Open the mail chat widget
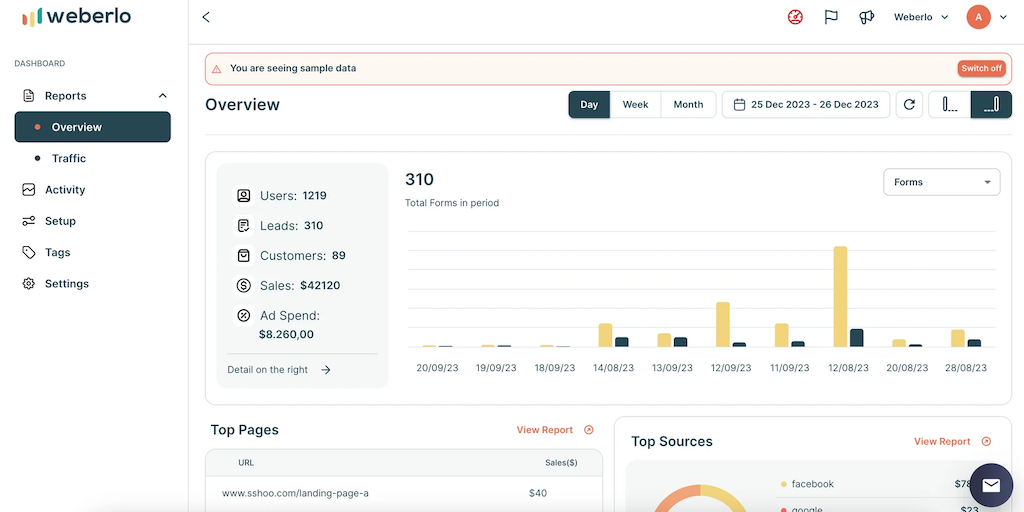This screenshot has height=512, width=1024. (x=990, y=485)
